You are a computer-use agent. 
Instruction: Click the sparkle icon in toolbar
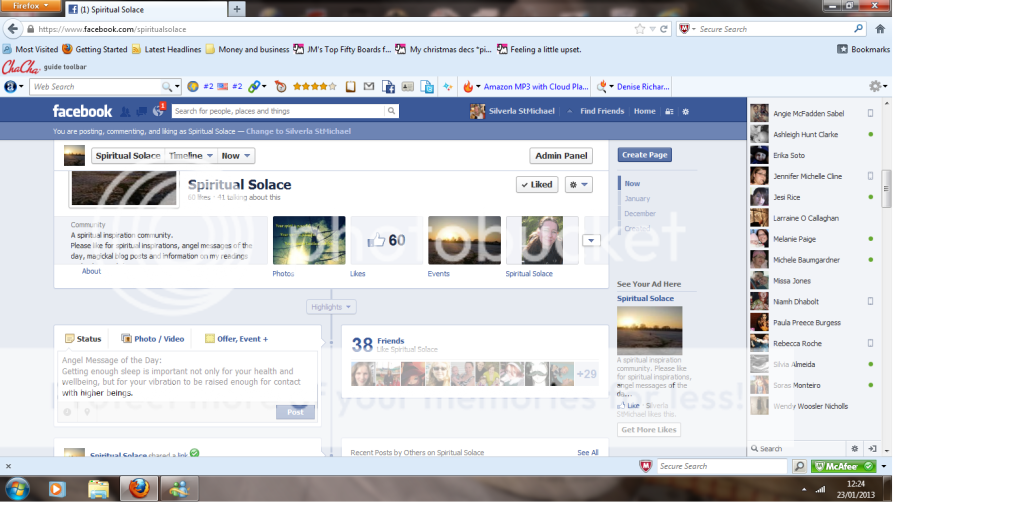click(448, 86)
